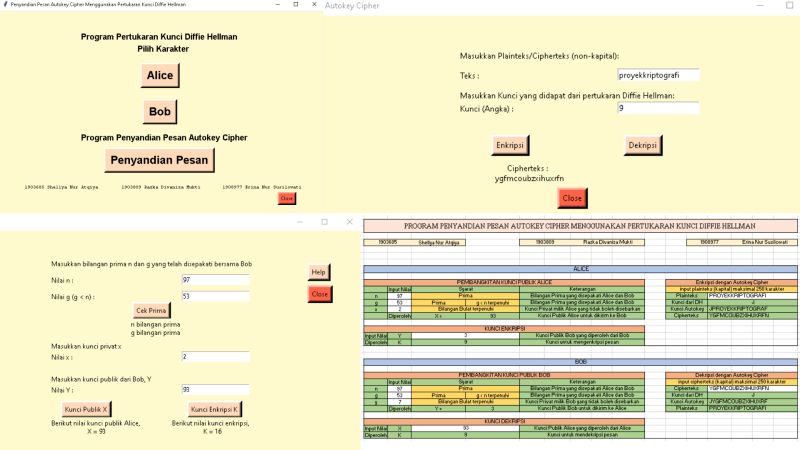Minimize the Autokey Cipher window

(760, 6)
